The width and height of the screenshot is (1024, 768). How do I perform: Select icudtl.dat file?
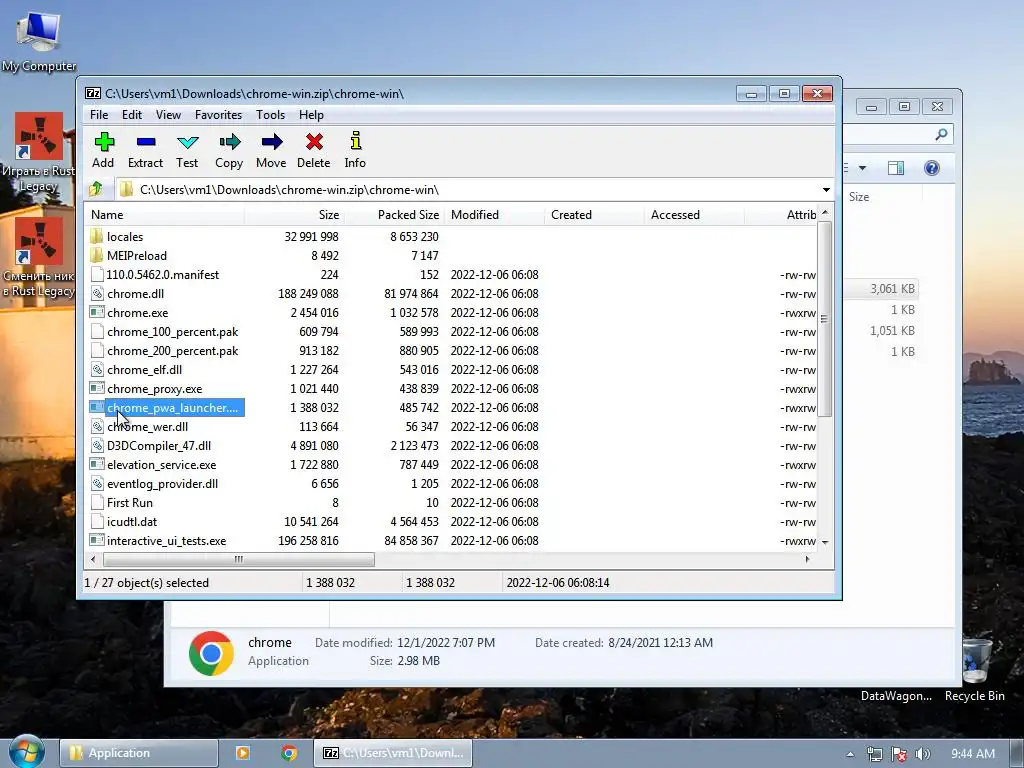click(132, 522)
